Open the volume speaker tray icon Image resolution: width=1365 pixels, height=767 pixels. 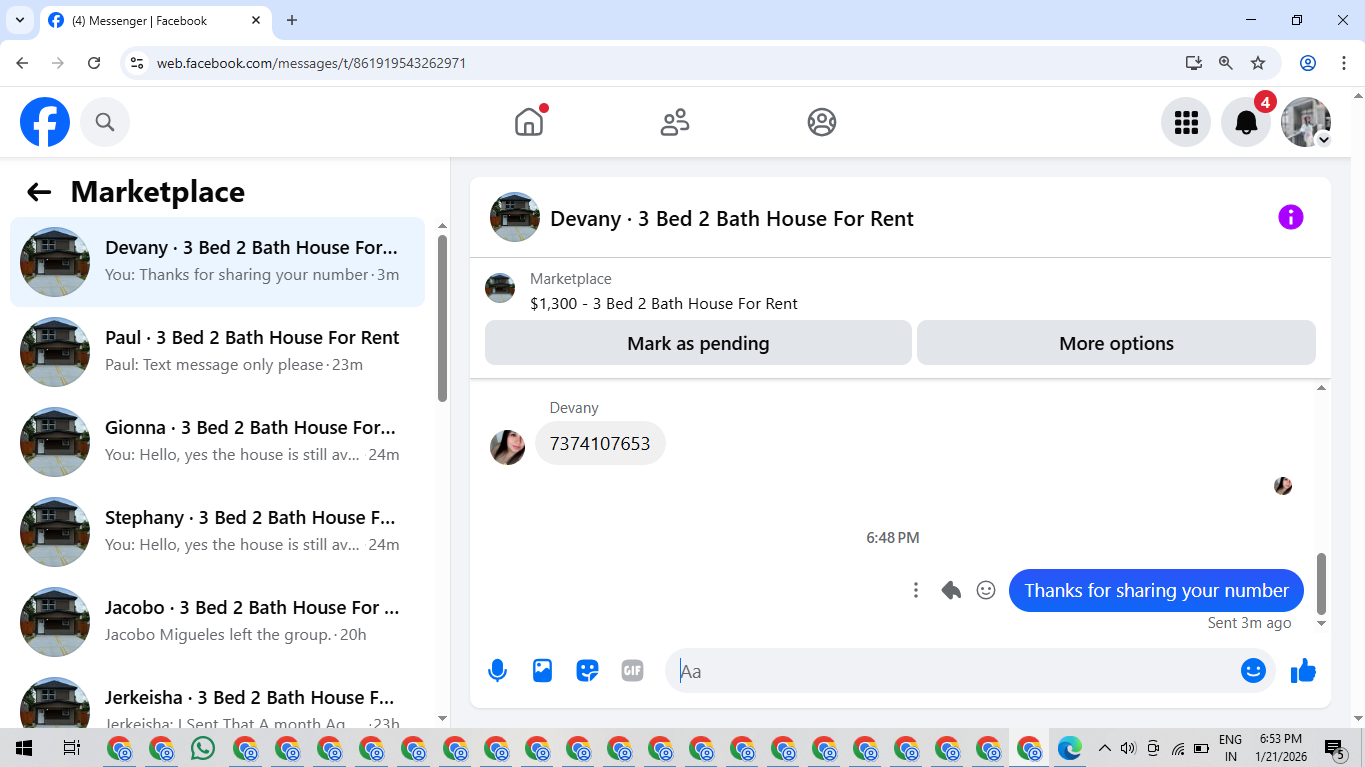pos(1129,748)
